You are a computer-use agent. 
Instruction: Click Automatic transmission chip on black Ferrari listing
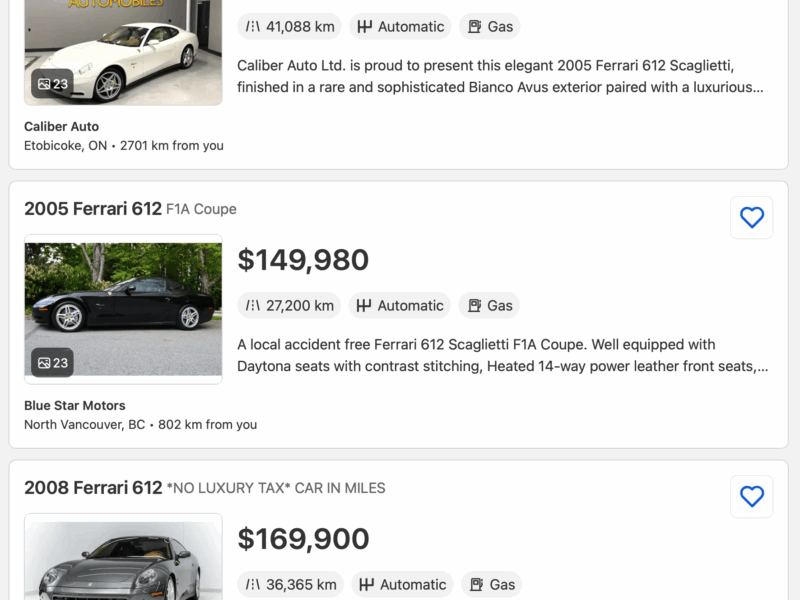(x=400, y=306)
